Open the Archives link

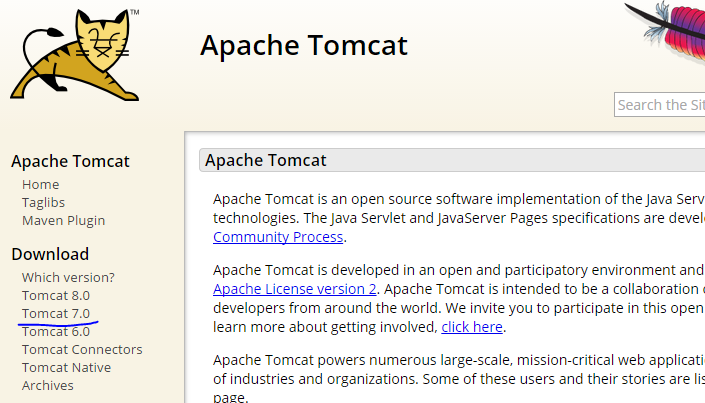pyautogui.click(x=48, y=385)
